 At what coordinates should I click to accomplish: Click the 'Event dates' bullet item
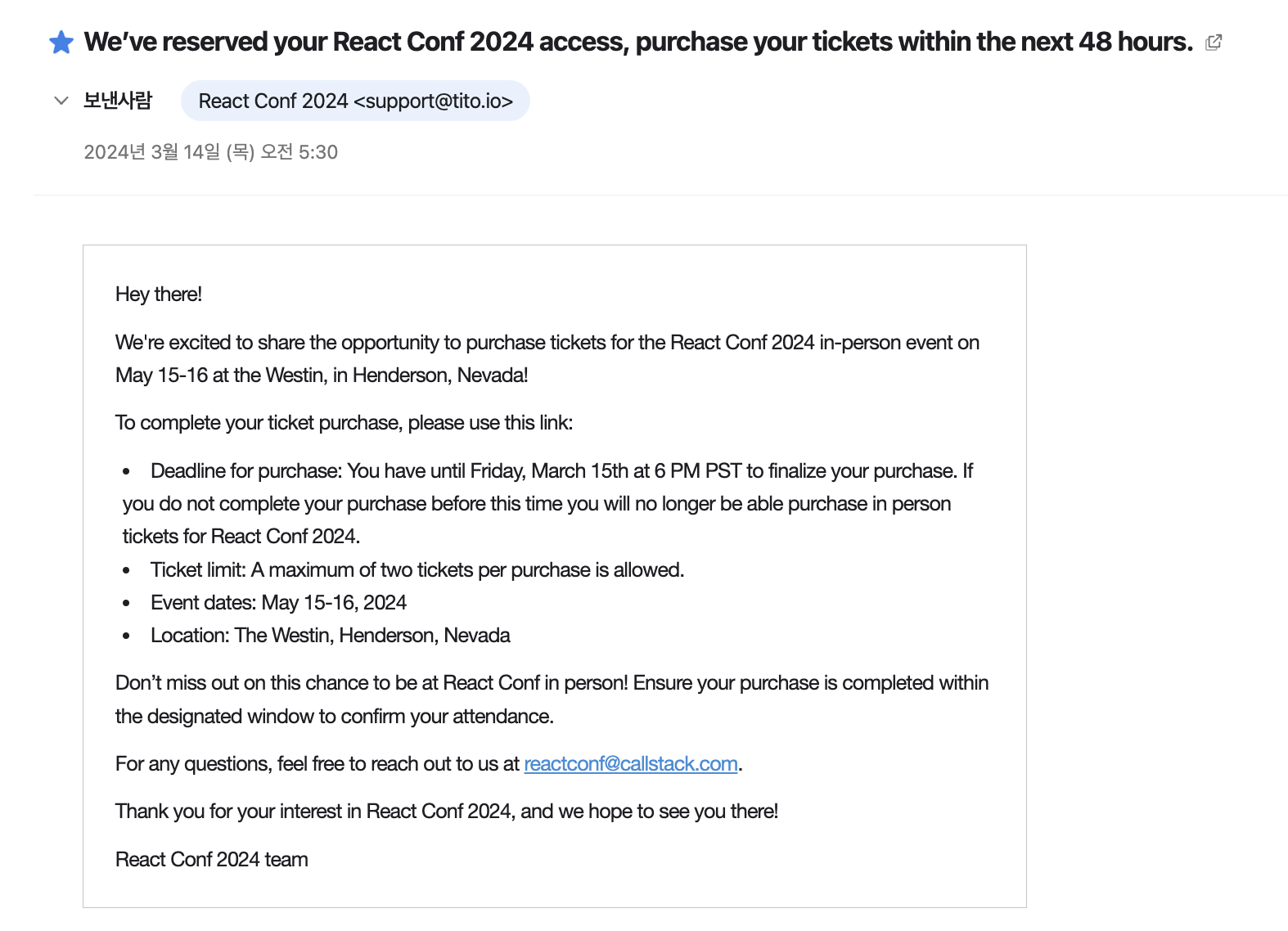tap(278, 603)
